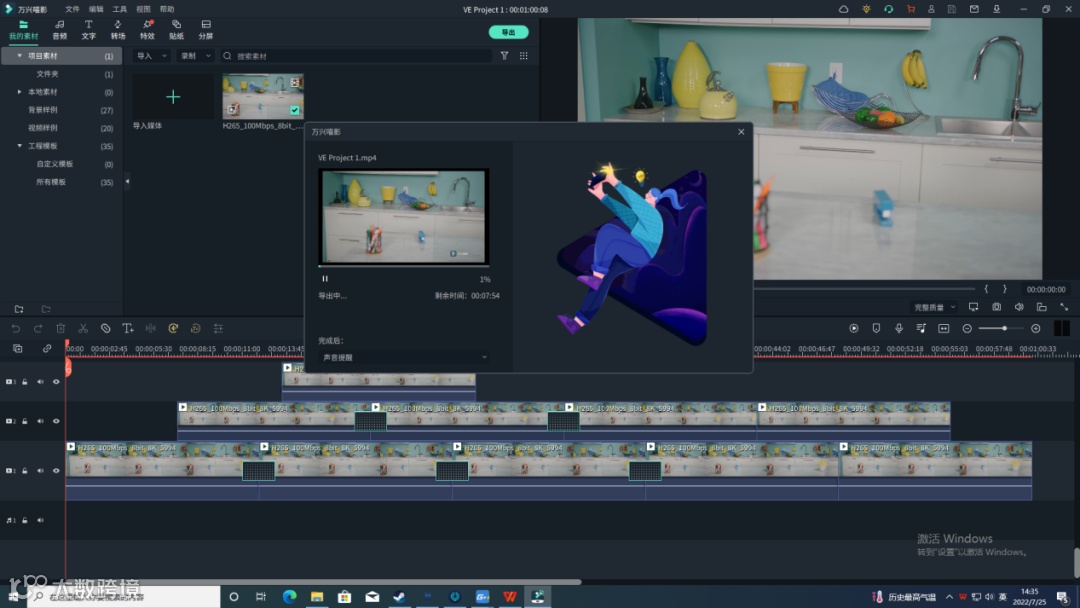Click the audio mixer icon
The width and height of the screenshot is (1080, 608).
tap(921, 328)
